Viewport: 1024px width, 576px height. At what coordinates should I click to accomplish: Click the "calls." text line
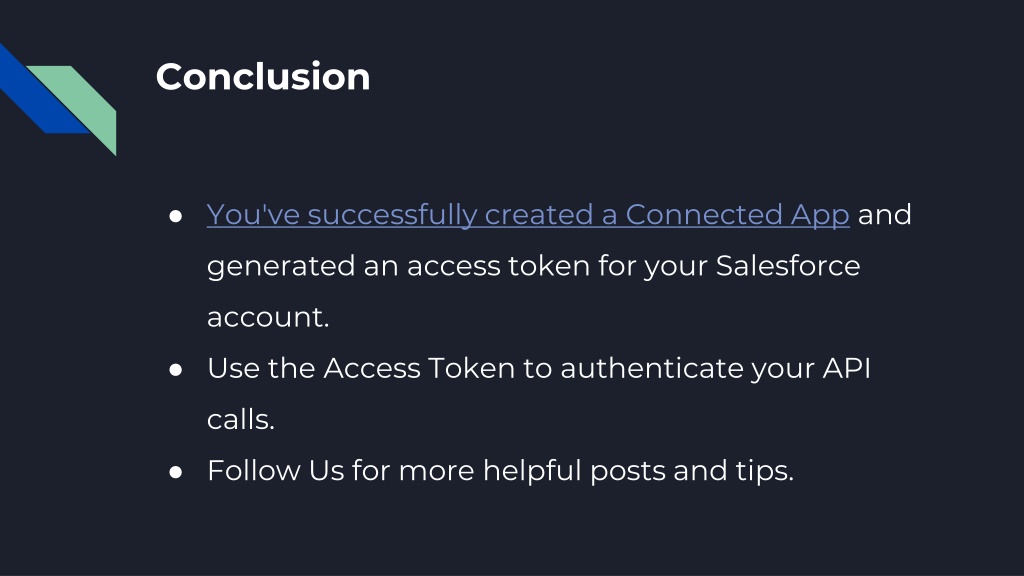click(x=240, y=419)
